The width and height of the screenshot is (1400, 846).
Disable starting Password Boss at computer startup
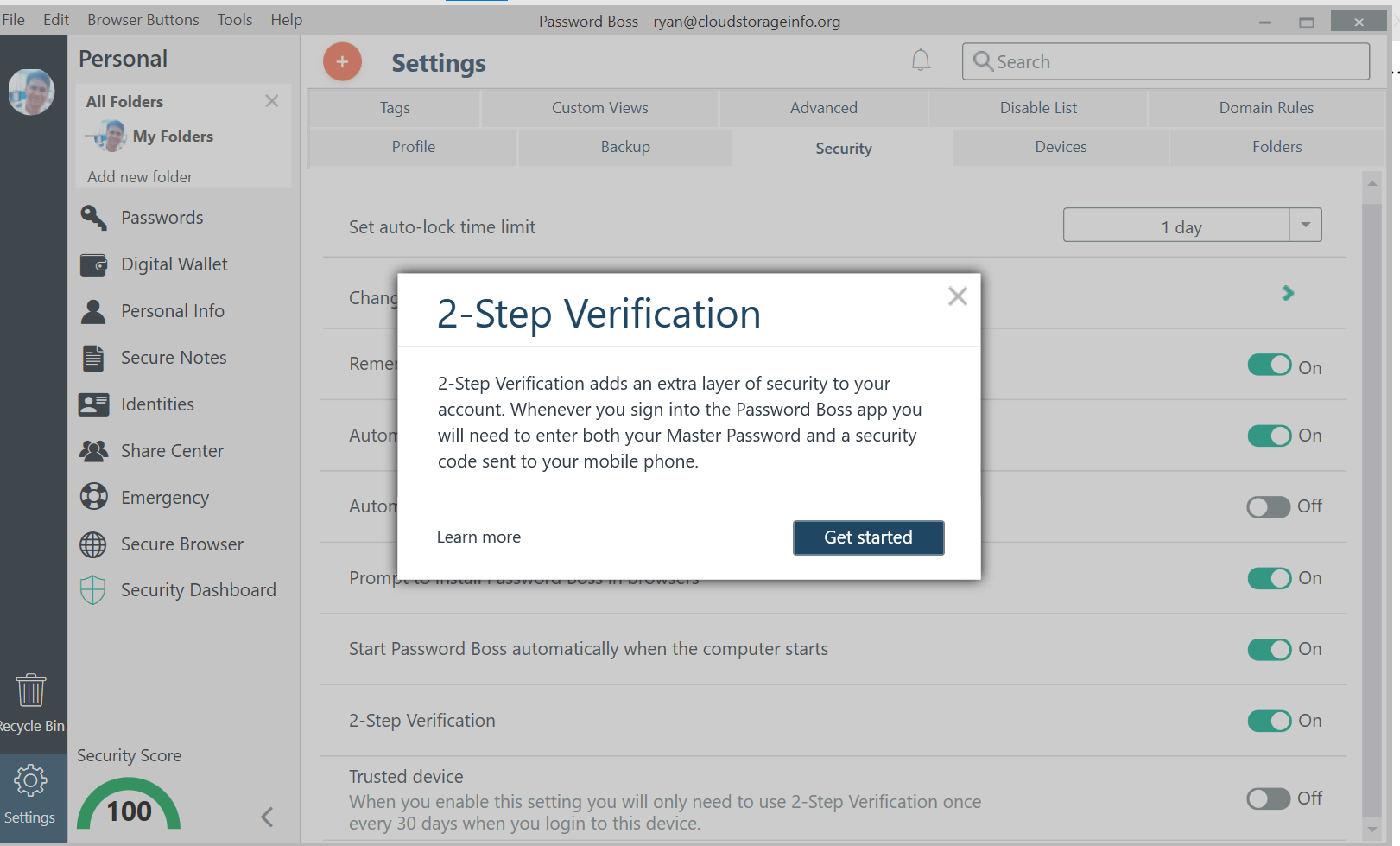click(x=1269, y=649)
